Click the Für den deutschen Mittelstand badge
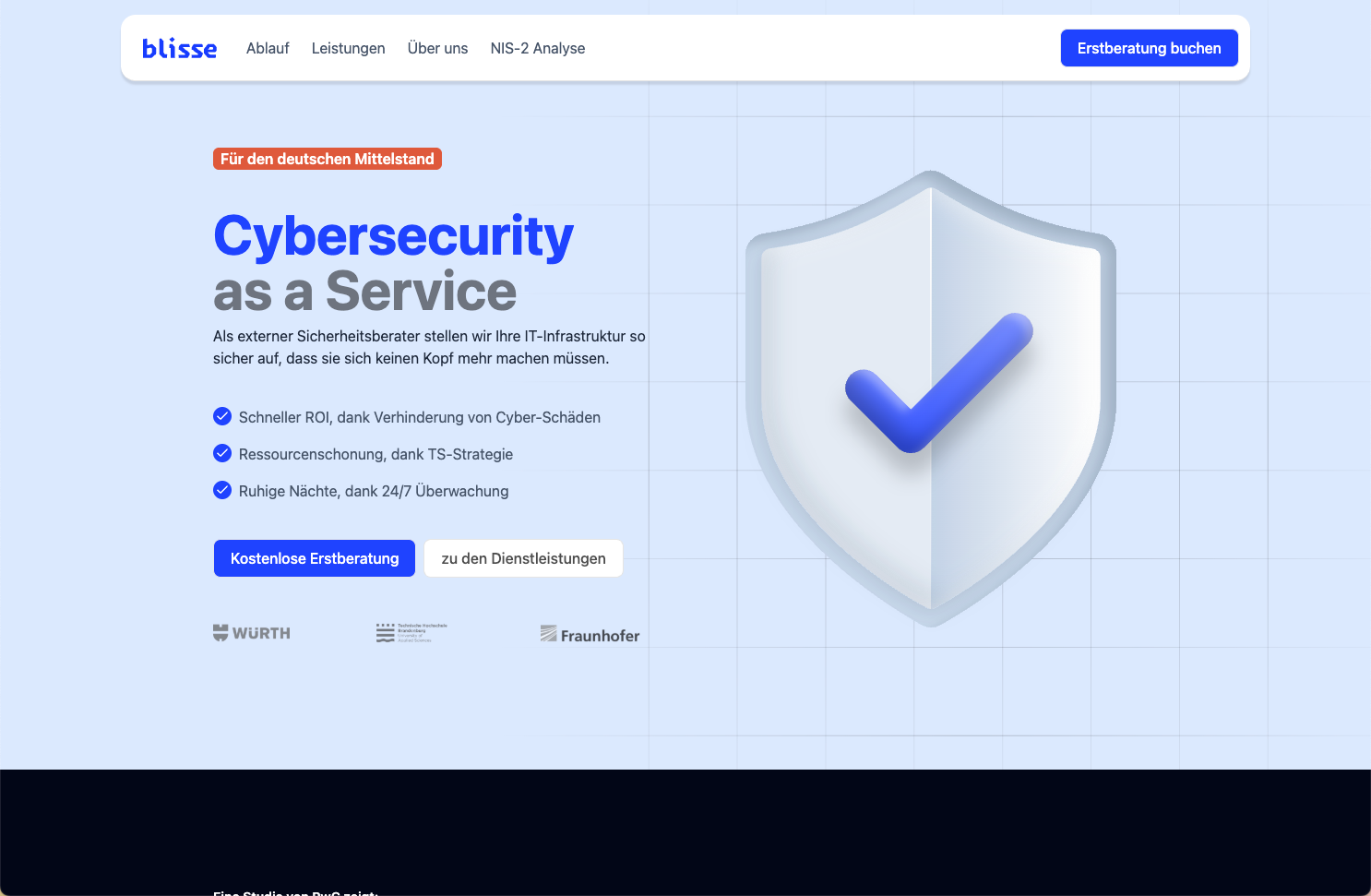Screen dimensions: 1371x896 pyautogui.click(x=328, y=159)
